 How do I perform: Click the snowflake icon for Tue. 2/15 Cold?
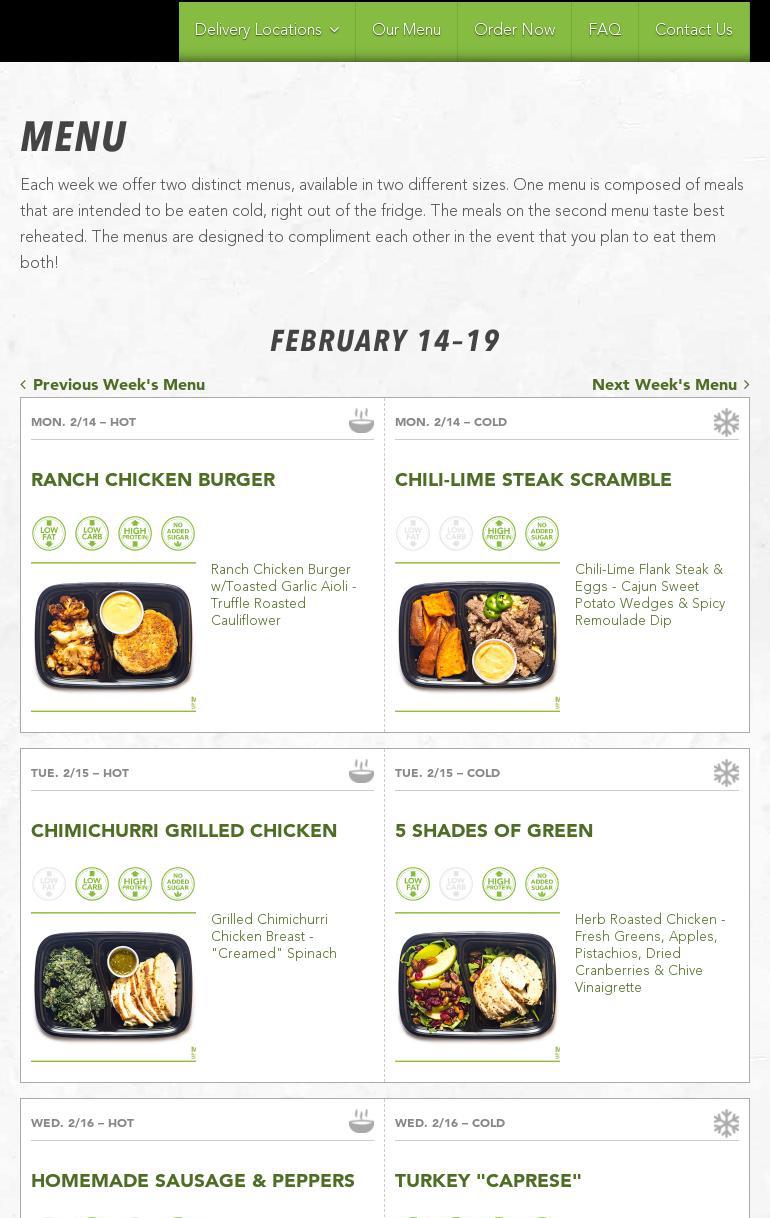(726, 773)
